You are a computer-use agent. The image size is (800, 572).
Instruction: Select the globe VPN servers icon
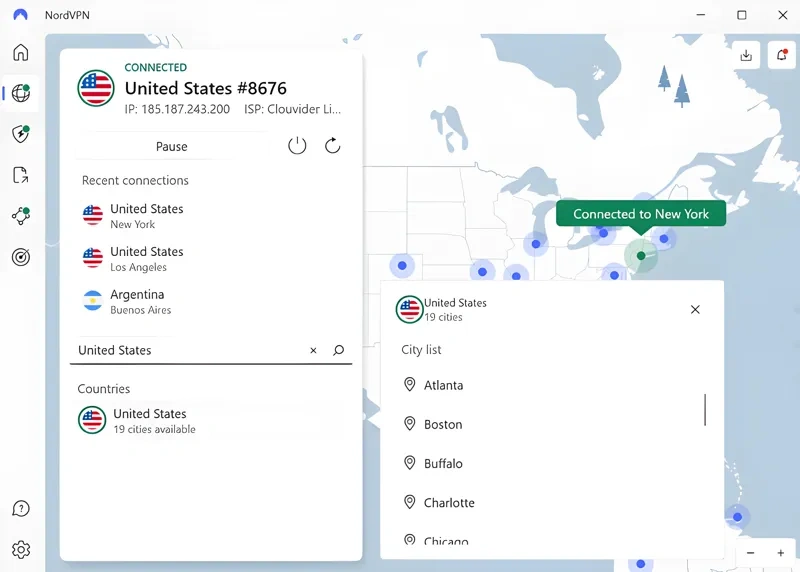point(21,94)
